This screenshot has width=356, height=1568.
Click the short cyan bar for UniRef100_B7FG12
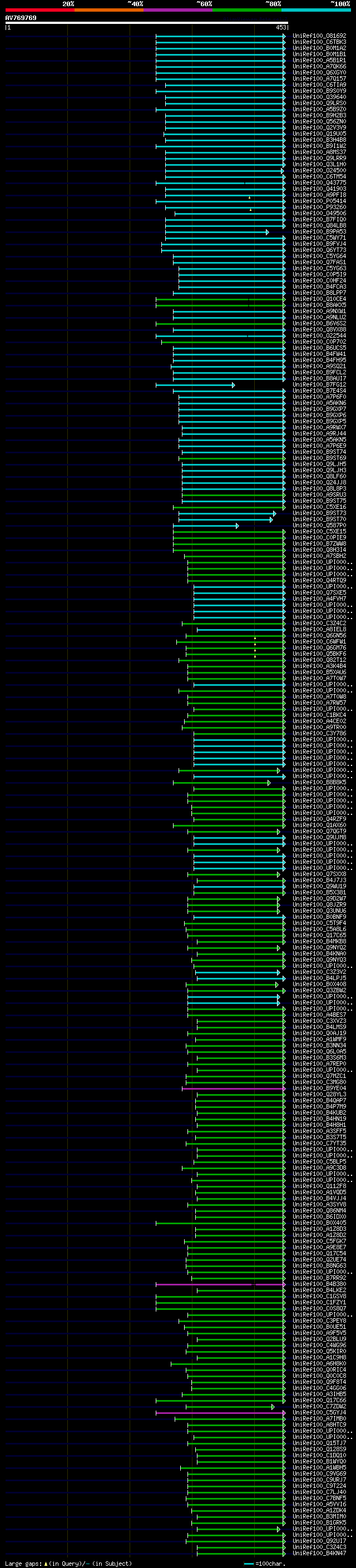pos(195,385)
